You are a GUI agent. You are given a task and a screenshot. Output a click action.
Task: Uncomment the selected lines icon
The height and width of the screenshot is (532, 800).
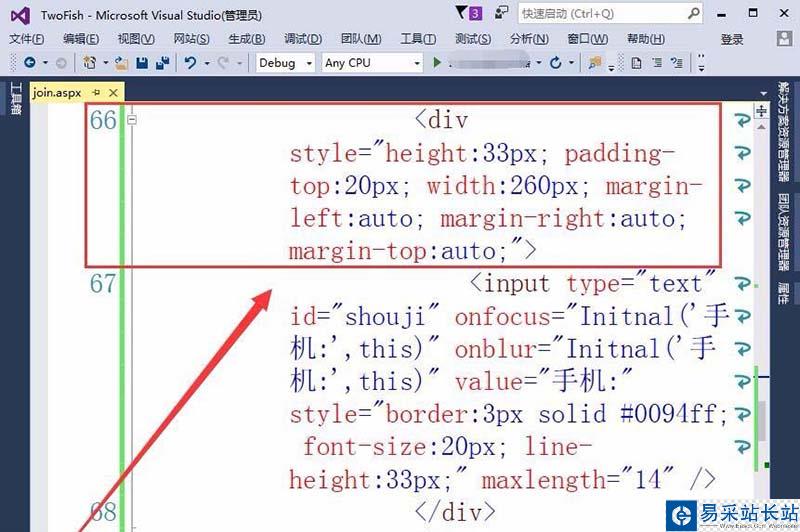[x=677, y=63]
